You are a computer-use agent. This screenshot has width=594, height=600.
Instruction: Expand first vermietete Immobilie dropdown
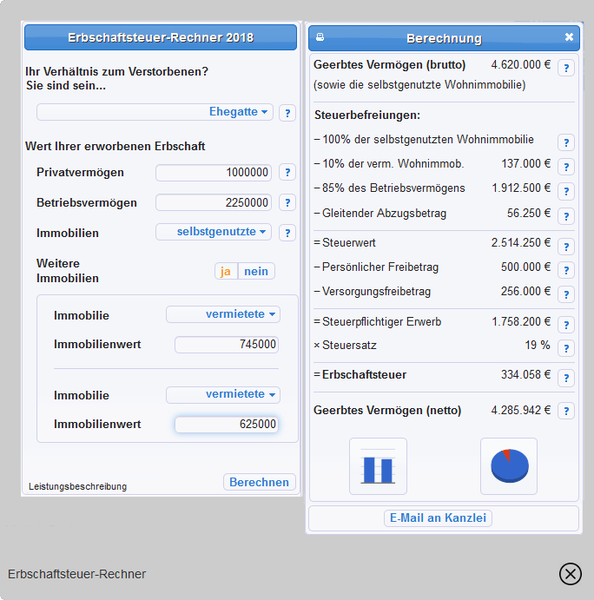(223, 314)
